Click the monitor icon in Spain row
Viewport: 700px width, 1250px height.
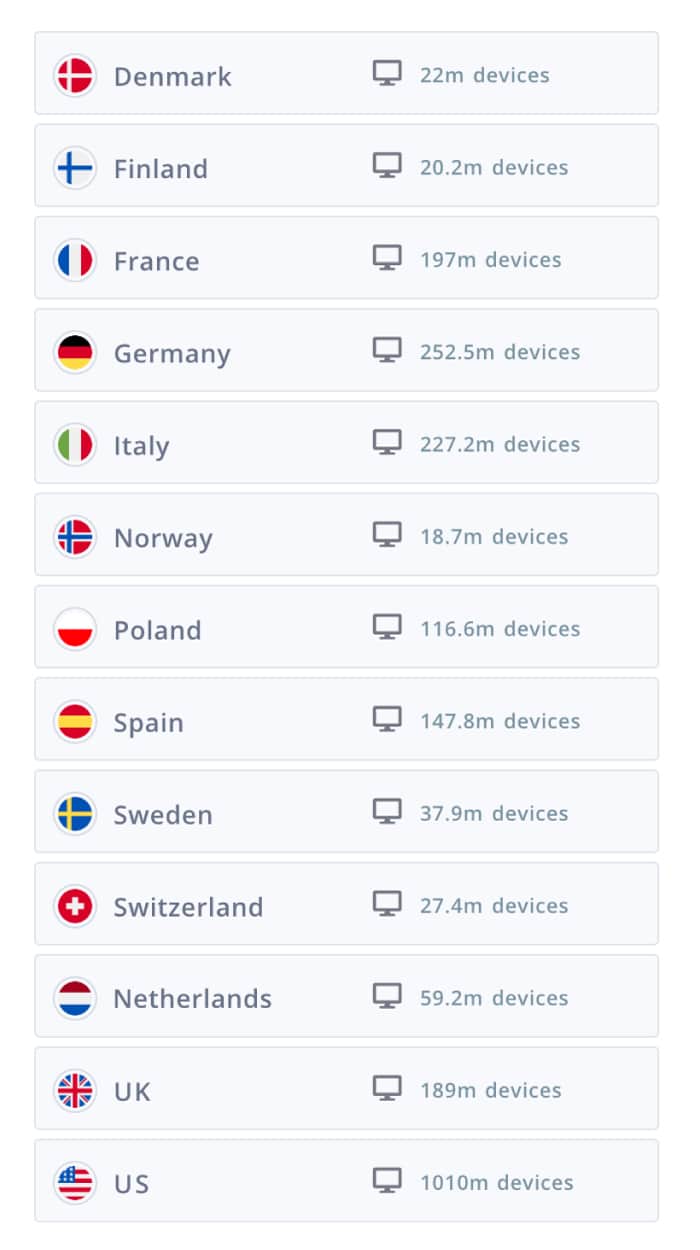[387, 720]
